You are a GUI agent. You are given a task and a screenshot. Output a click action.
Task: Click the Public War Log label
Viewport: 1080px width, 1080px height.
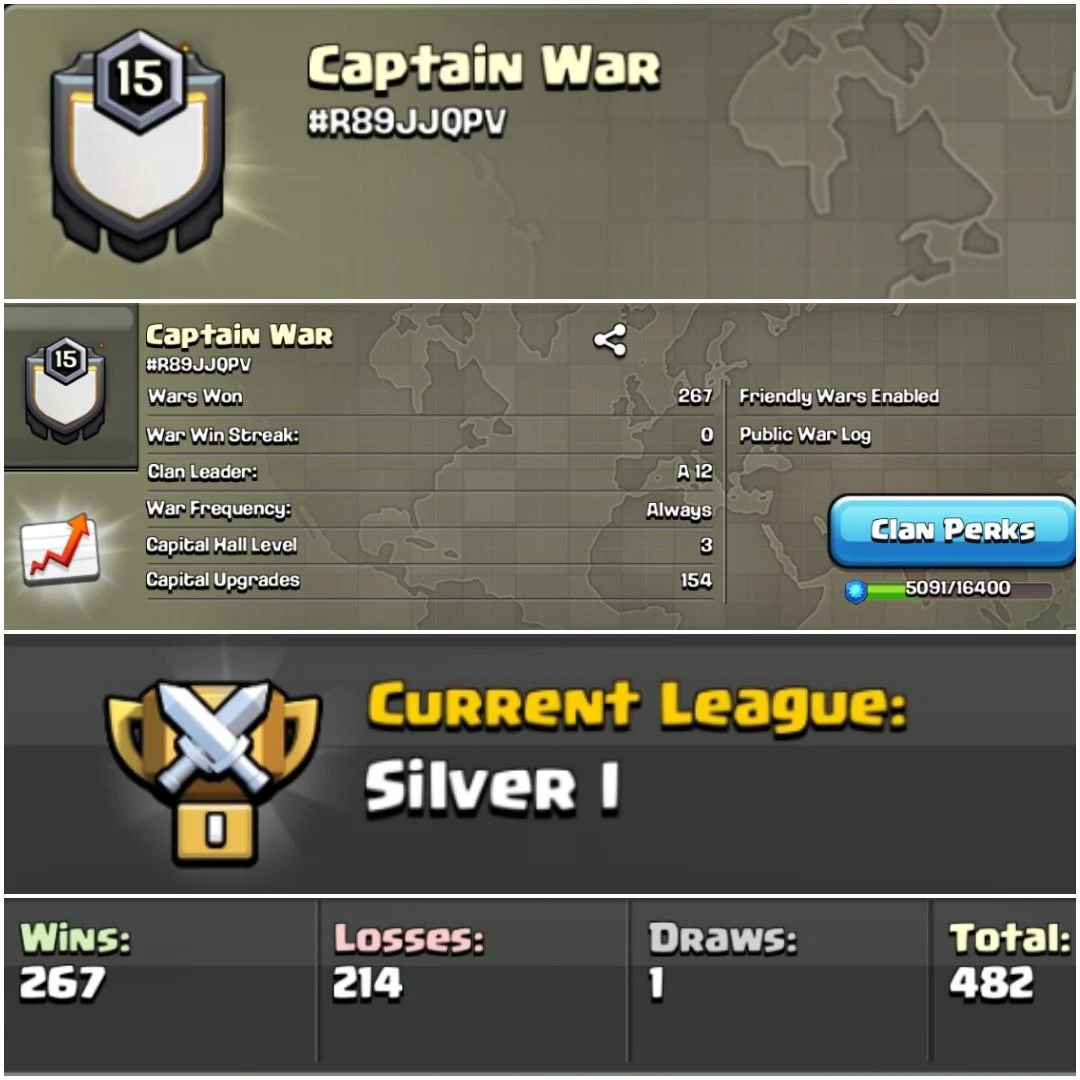[805, 435]
